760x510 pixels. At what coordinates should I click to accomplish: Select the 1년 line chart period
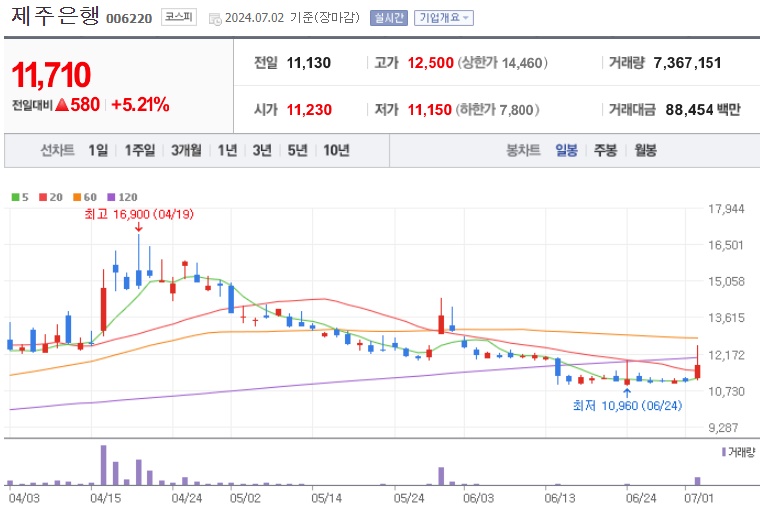pos(227,150)
